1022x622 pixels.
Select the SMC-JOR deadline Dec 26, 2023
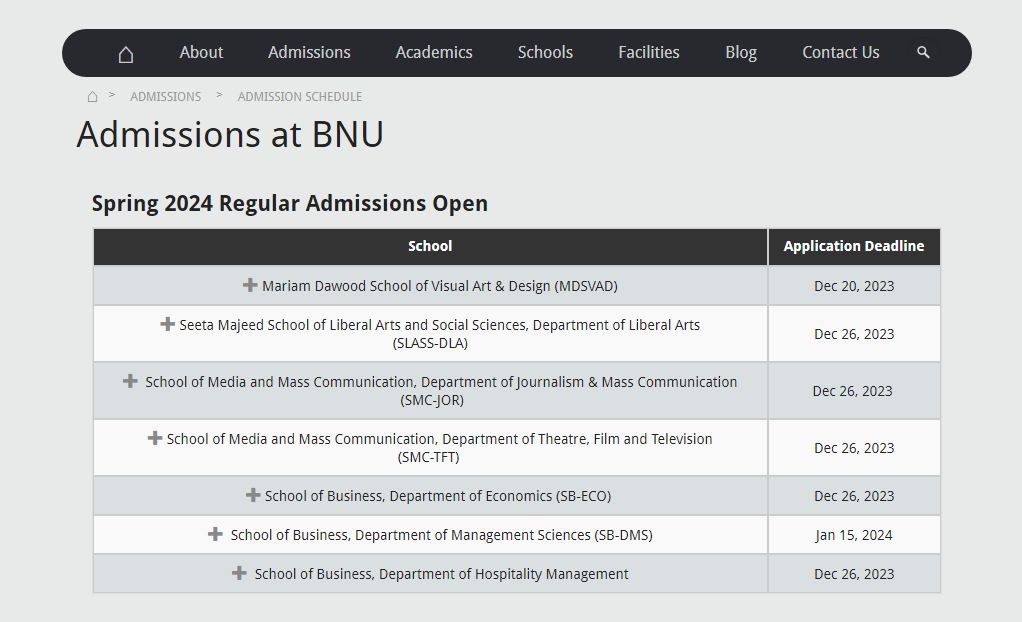click(x=853, y=391)
